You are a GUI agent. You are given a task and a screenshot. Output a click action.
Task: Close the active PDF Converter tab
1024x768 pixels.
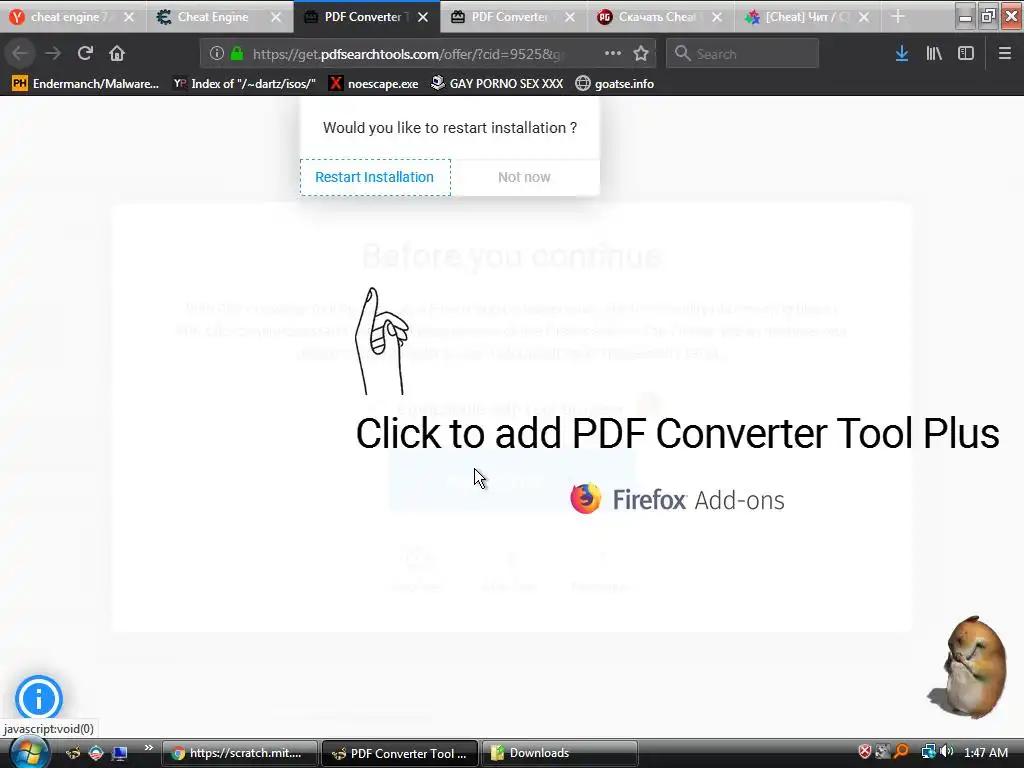[423, 17]
